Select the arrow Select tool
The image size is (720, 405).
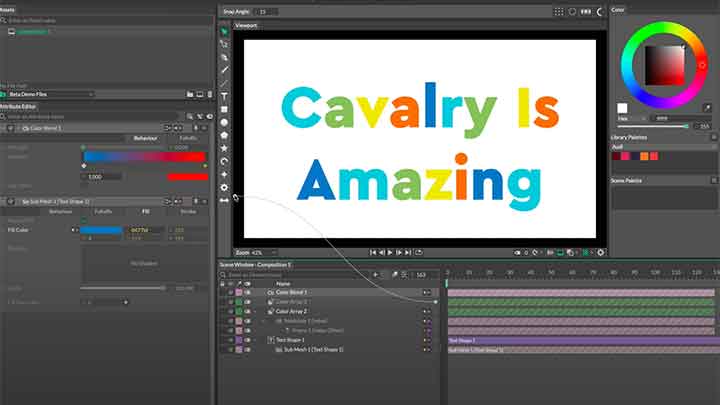click(224, 32)
